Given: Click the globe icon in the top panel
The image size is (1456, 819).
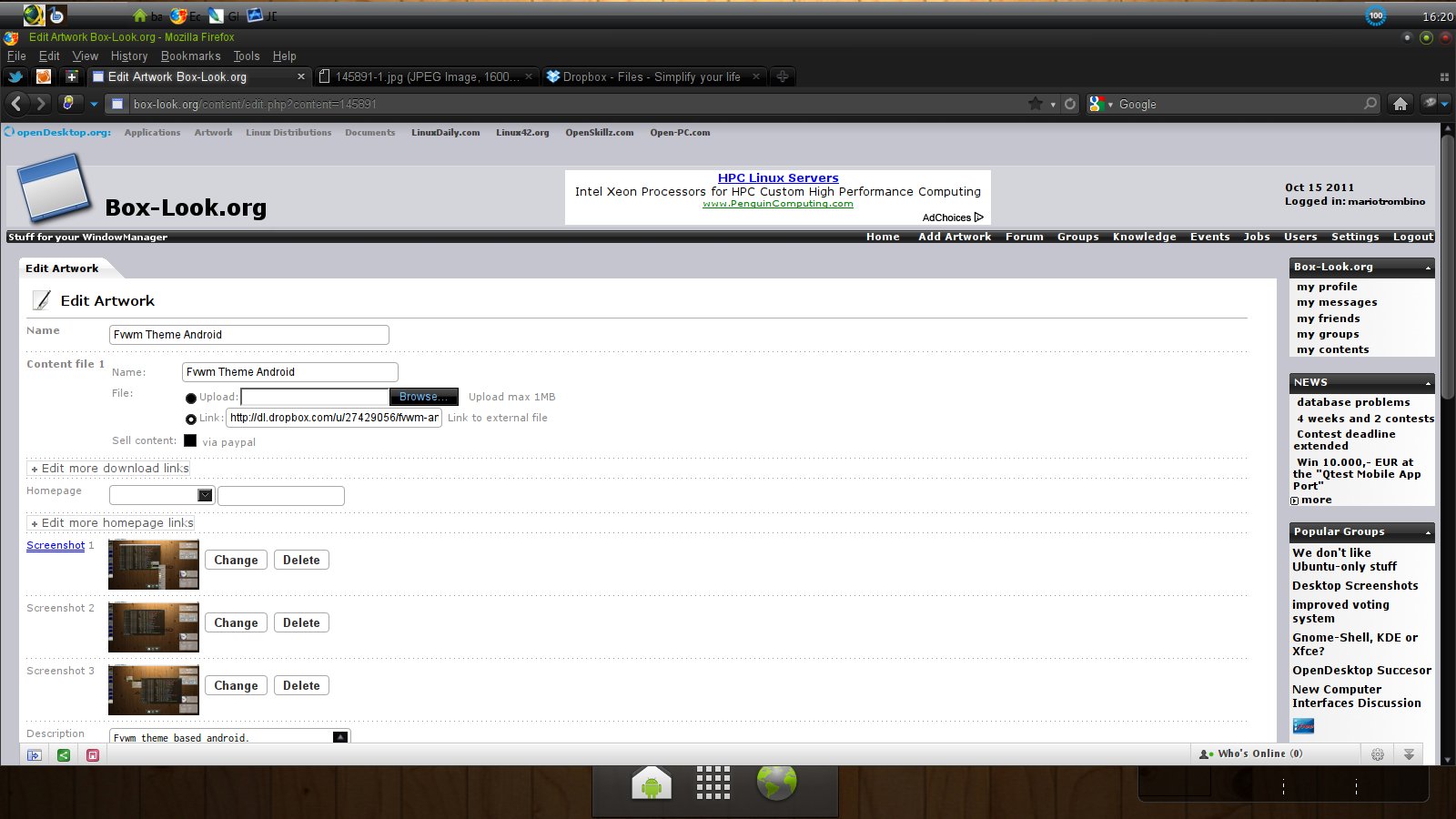Looking at the screenshot, I should point(34,15).
